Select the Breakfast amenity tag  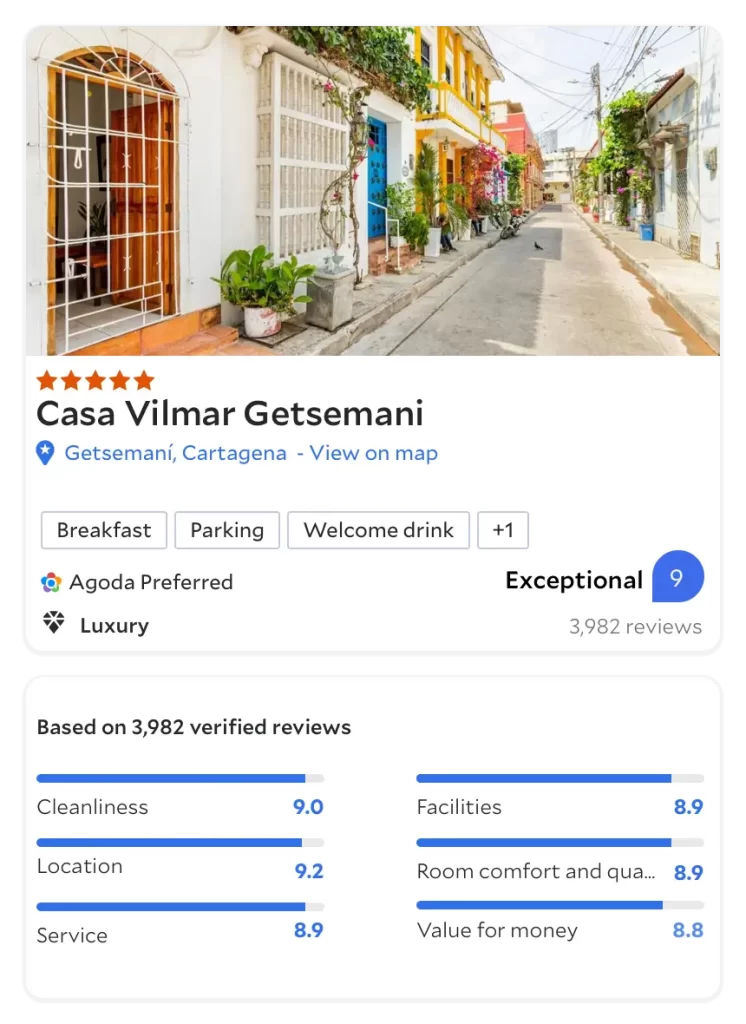tap(104, 530)
